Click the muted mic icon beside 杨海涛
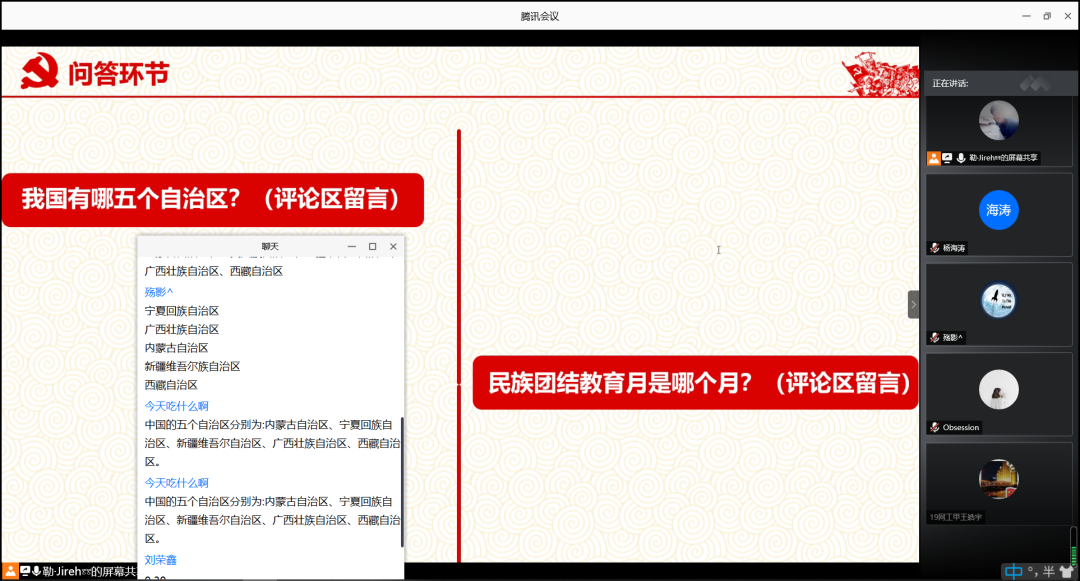This screenshot has width=1080, height=581. coord(935,247)
